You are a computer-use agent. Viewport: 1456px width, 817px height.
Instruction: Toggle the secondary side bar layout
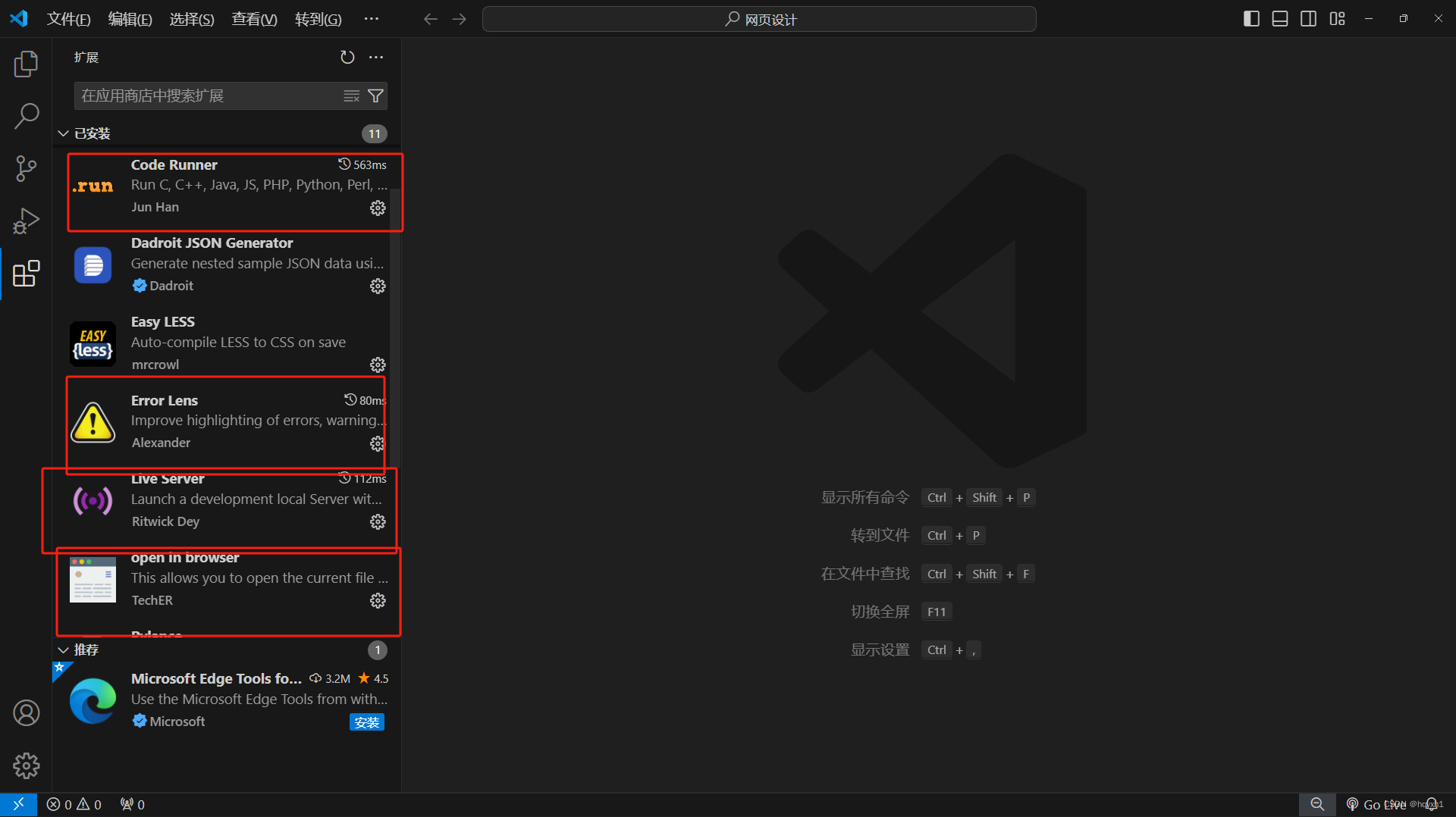(1308, 19)
